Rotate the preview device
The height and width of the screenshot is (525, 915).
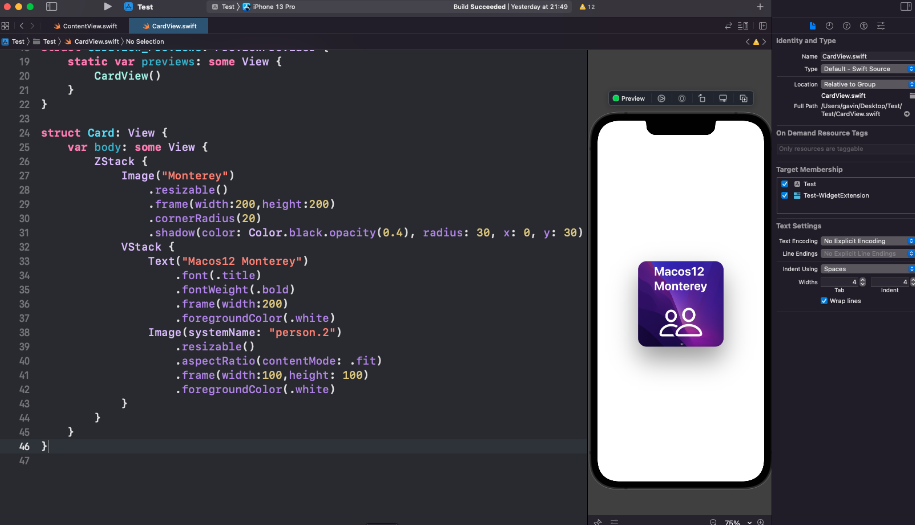702,99
